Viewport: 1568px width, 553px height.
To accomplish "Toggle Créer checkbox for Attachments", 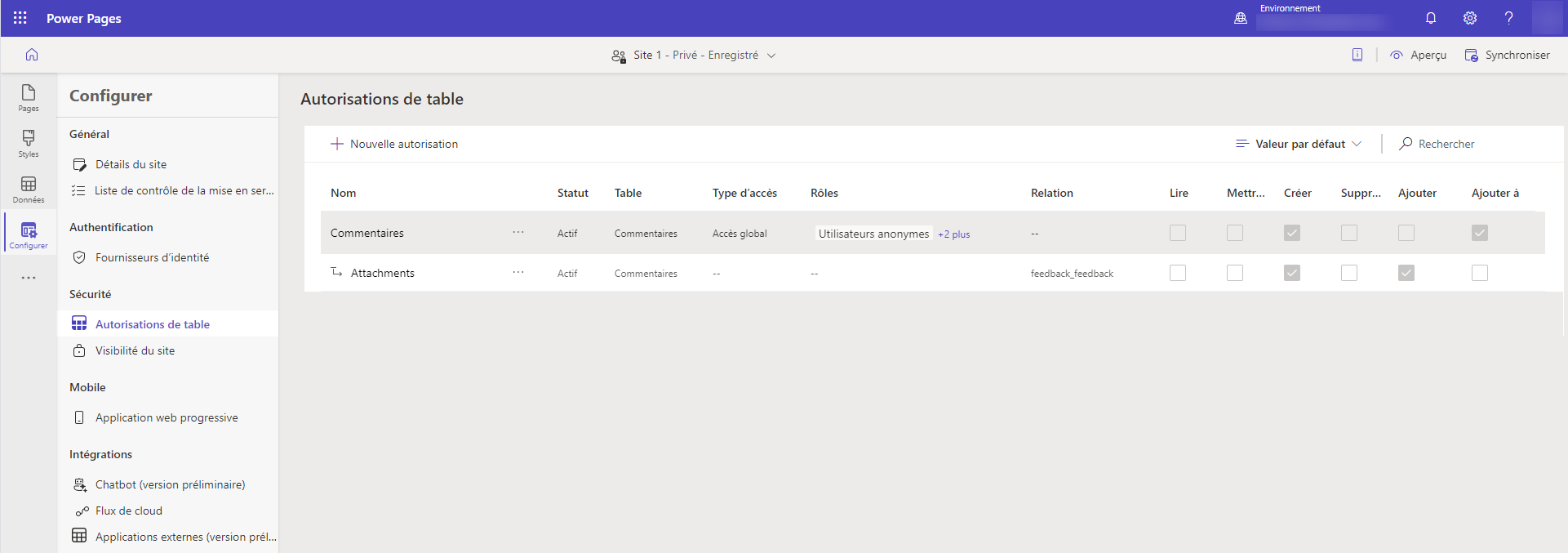I will [x=1292, y=273].
